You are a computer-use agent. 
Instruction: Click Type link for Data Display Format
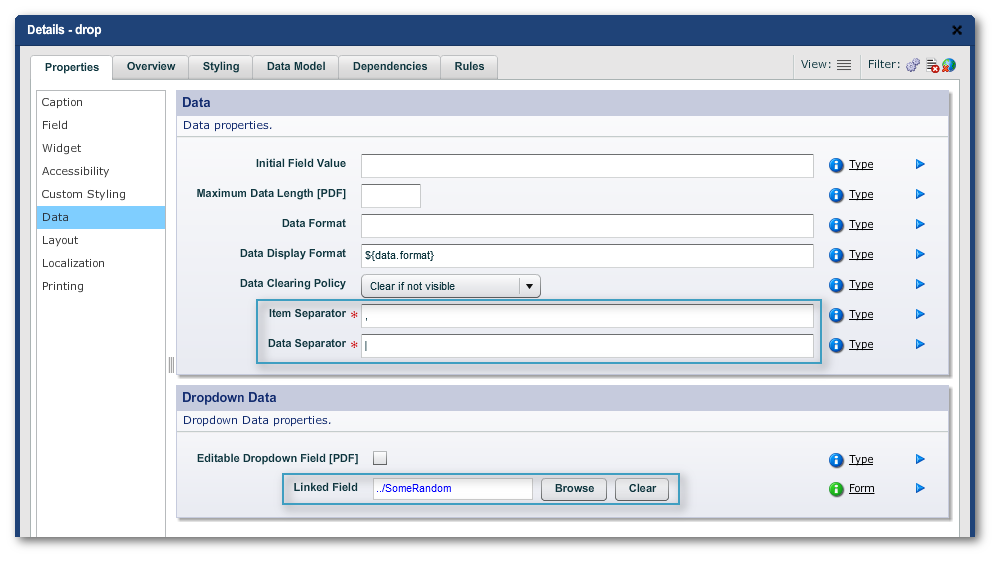click(861, 254)
